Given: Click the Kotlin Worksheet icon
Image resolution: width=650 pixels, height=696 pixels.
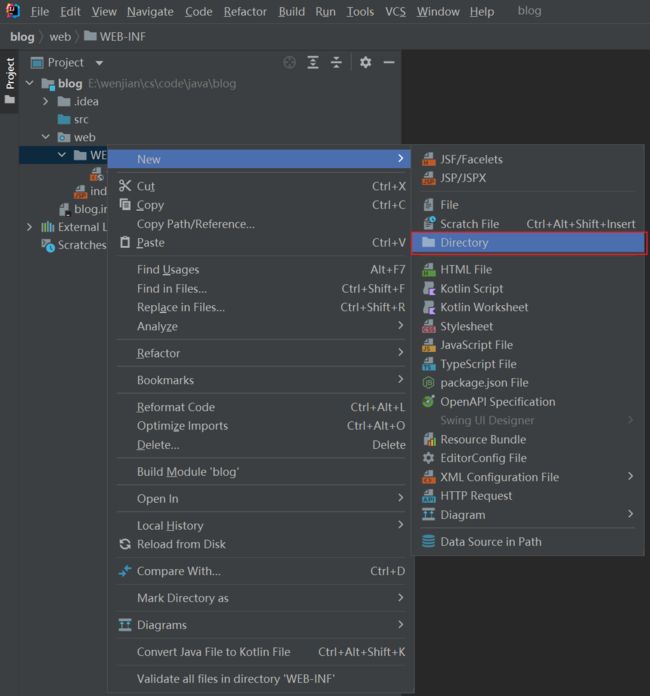Looking at the screenshot, I should pyautogui.click(x=428, y=307).
